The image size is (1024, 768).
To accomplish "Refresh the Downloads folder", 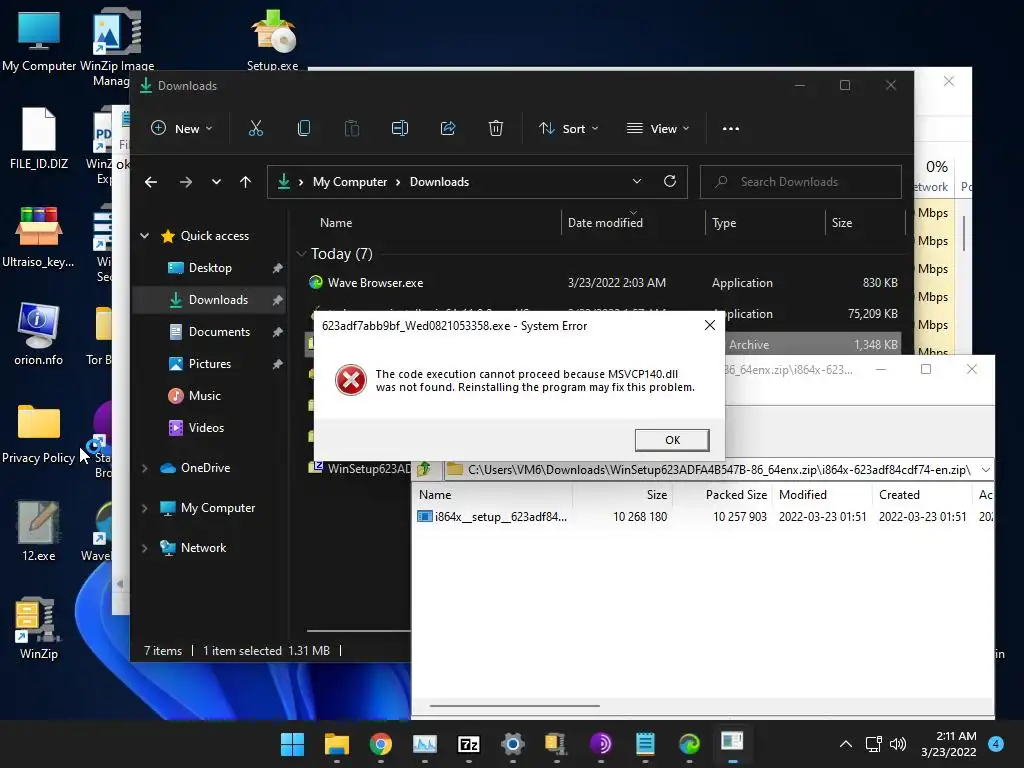I will coord(670,182).
